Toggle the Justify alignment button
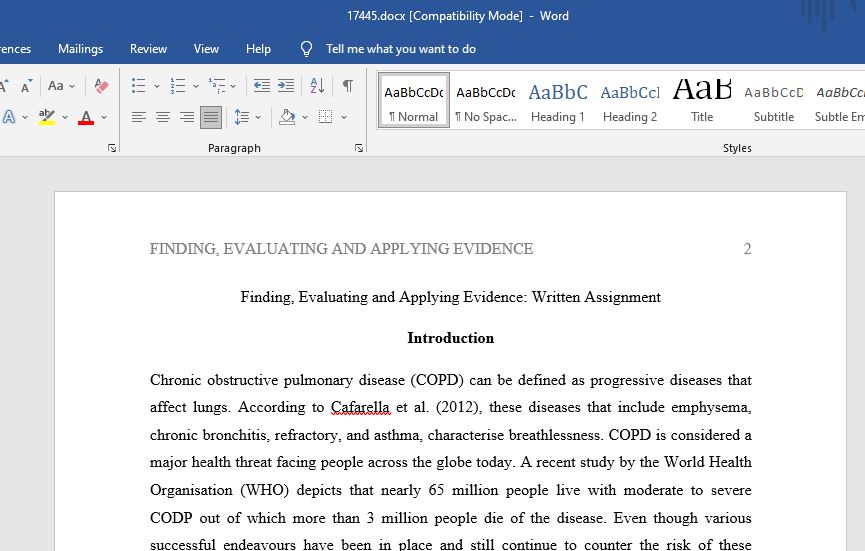 211,117
